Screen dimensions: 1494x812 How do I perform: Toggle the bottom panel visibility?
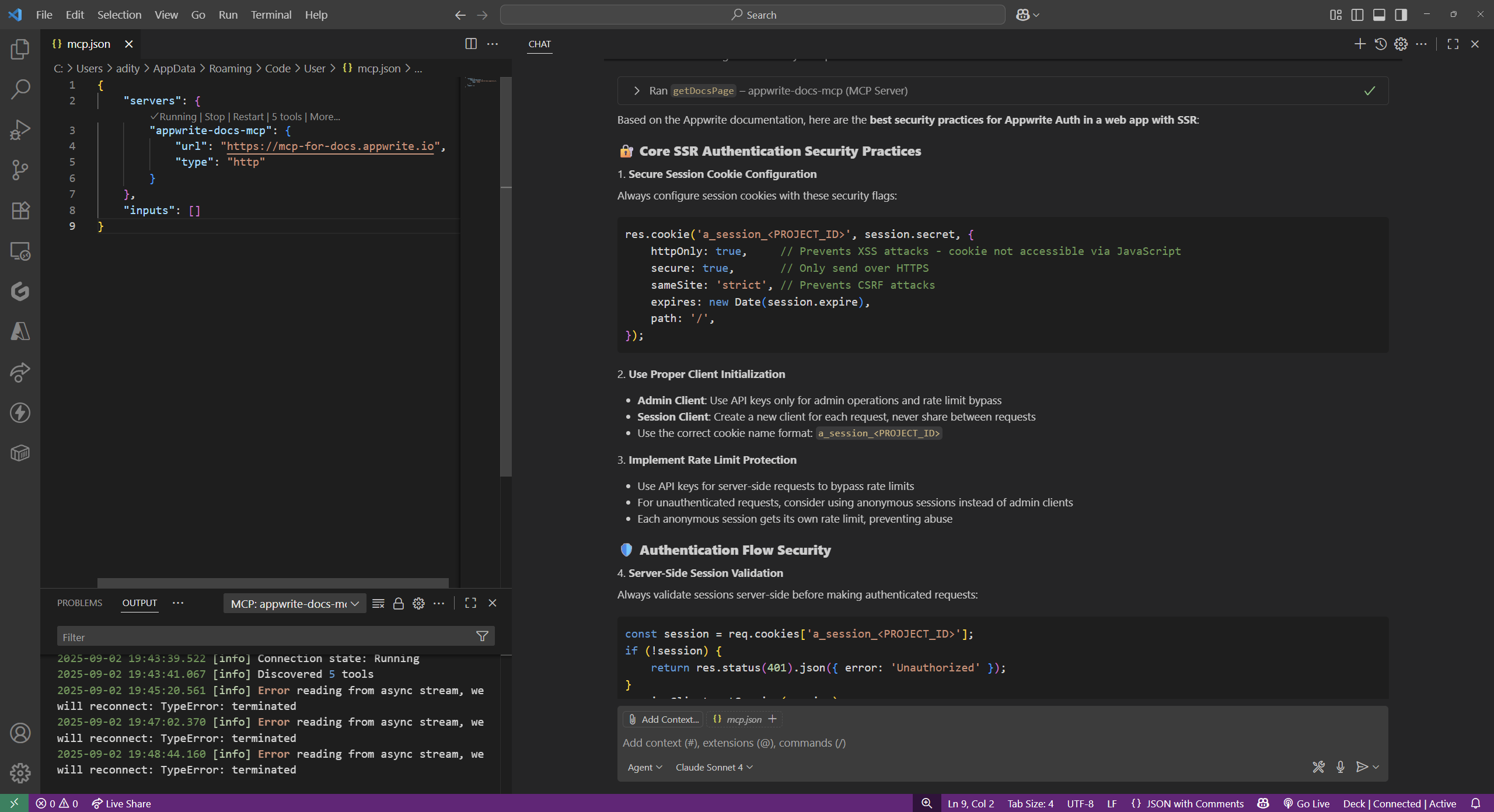(1379, 15)
